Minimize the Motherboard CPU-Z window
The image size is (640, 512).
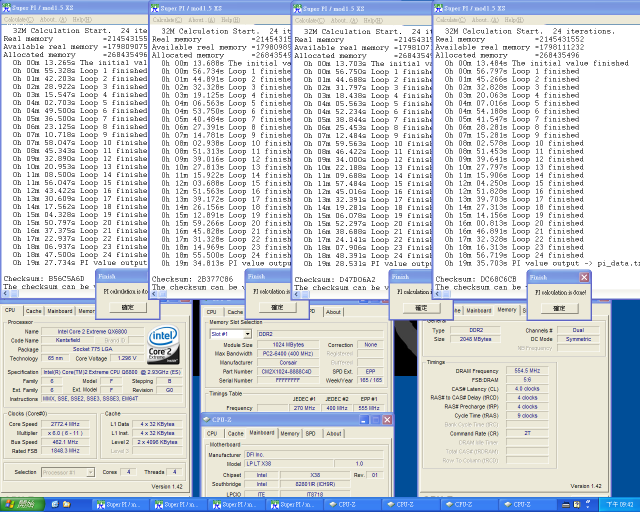click(364, 420)
